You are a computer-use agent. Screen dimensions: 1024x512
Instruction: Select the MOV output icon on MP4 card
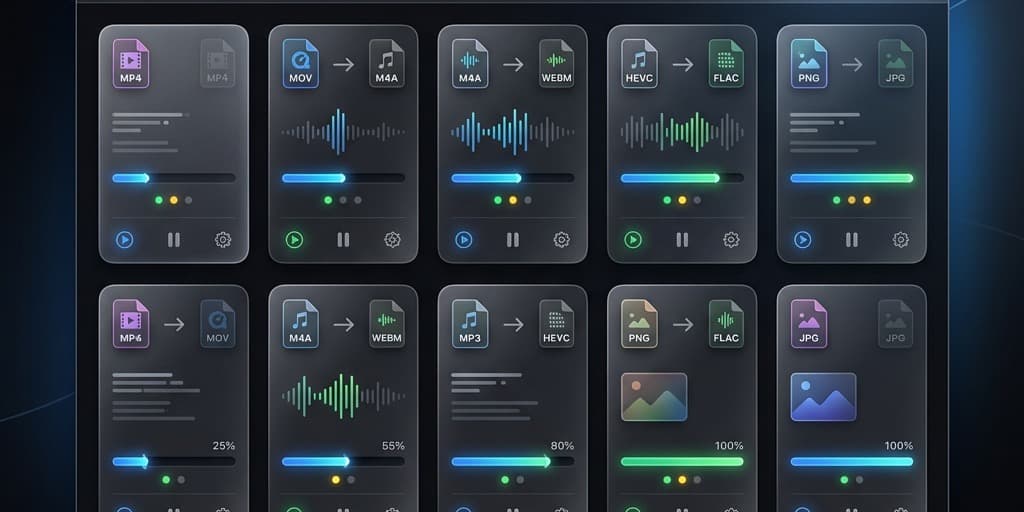tap(217, 323)
